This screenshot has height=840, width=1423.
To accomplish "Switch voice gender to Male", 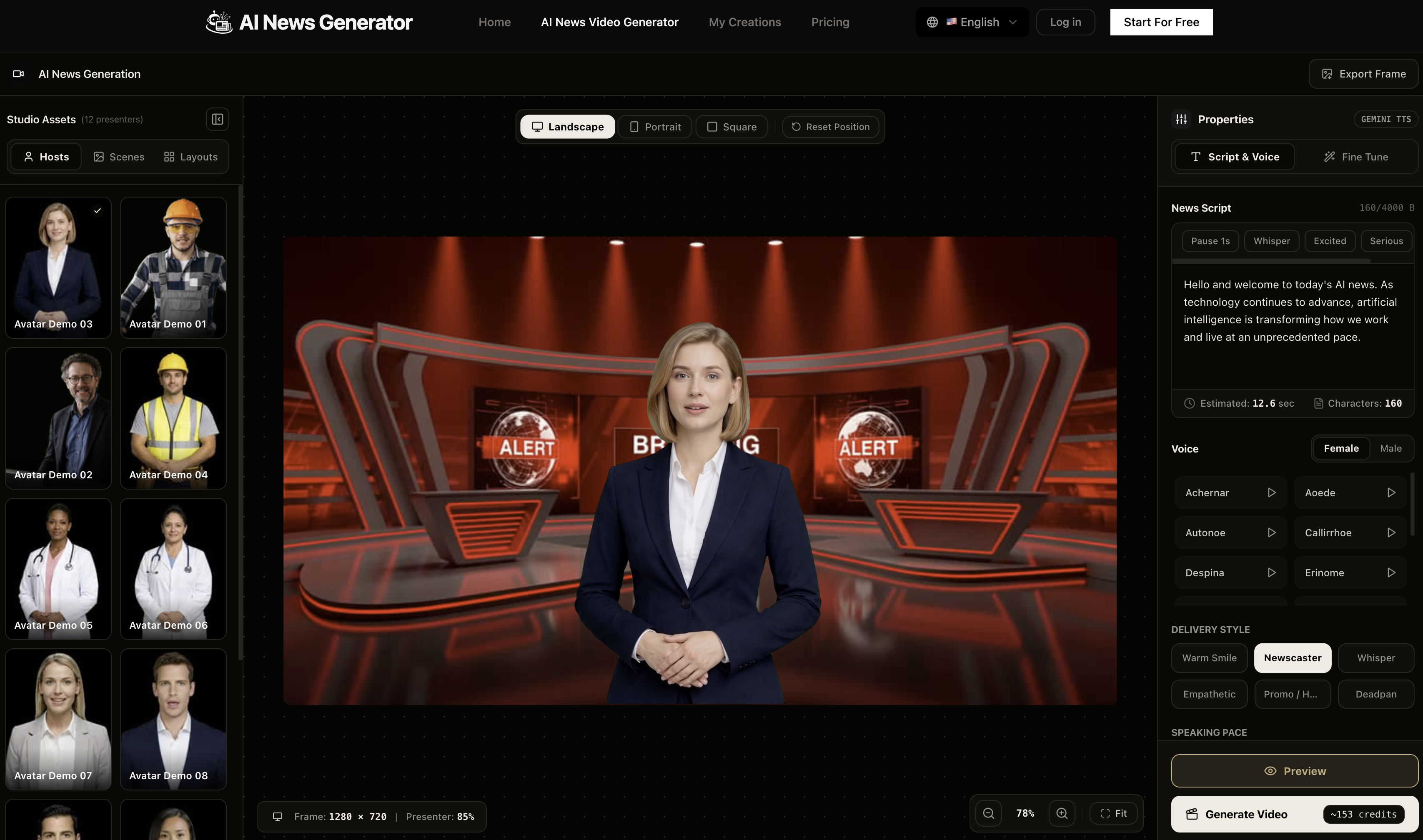I will click(1391, 448).
